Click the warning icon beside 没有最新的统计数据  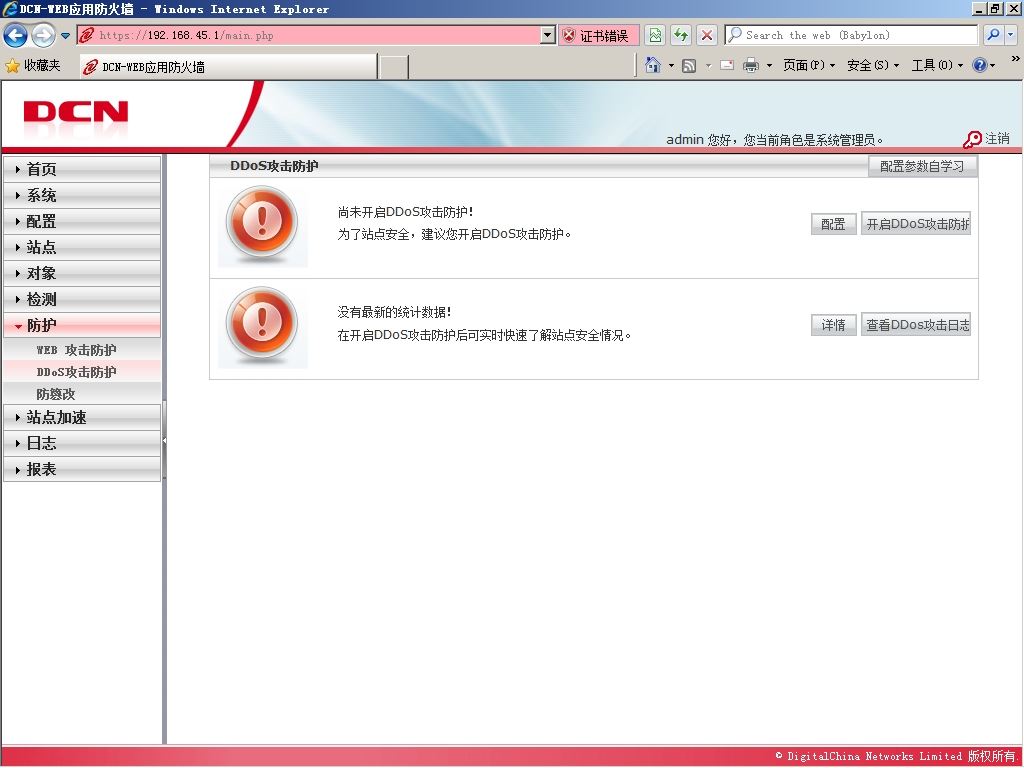tap(263, 326)
